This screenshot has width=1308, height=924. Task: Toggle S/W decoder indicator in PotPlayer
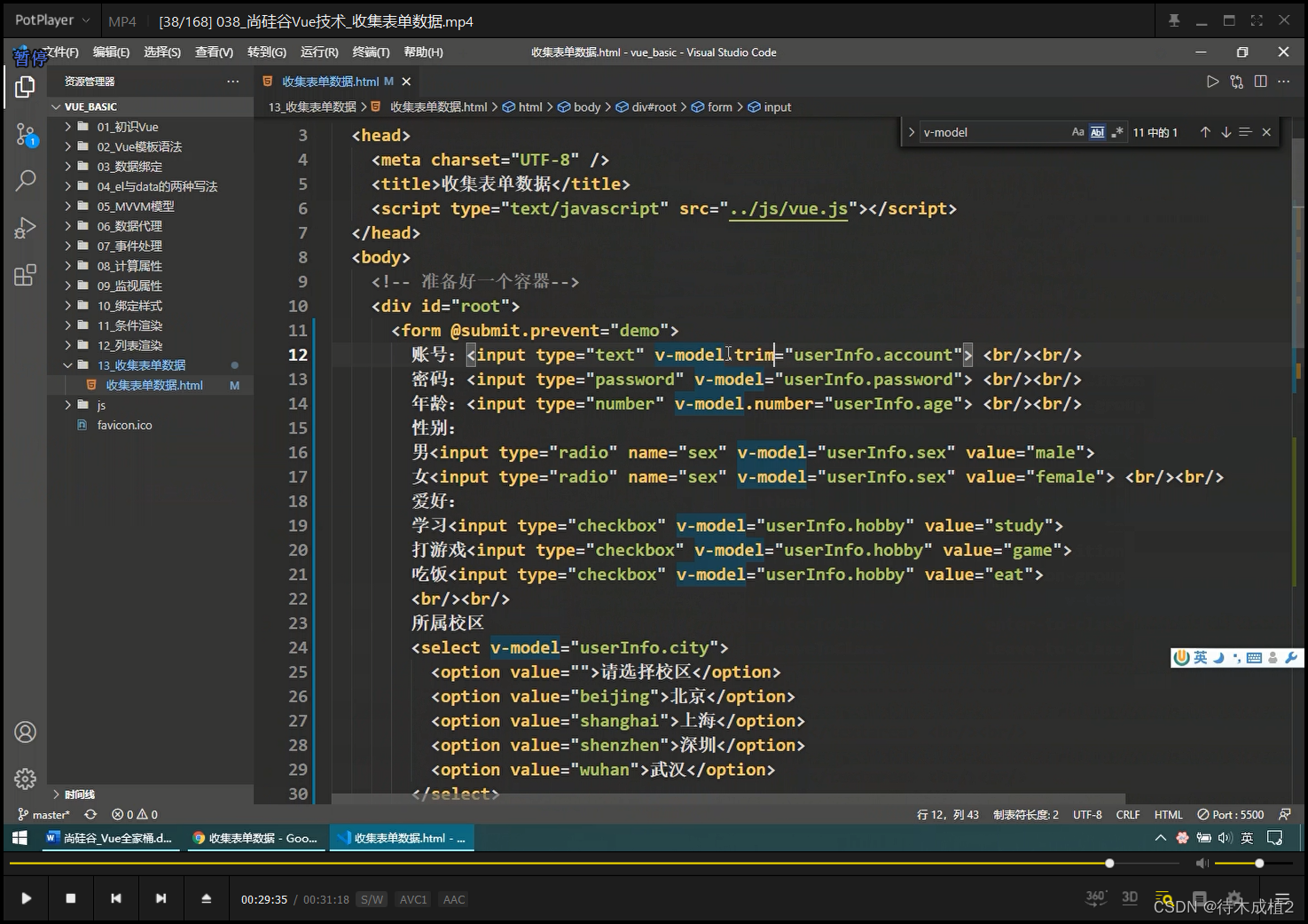click(372, 899)
